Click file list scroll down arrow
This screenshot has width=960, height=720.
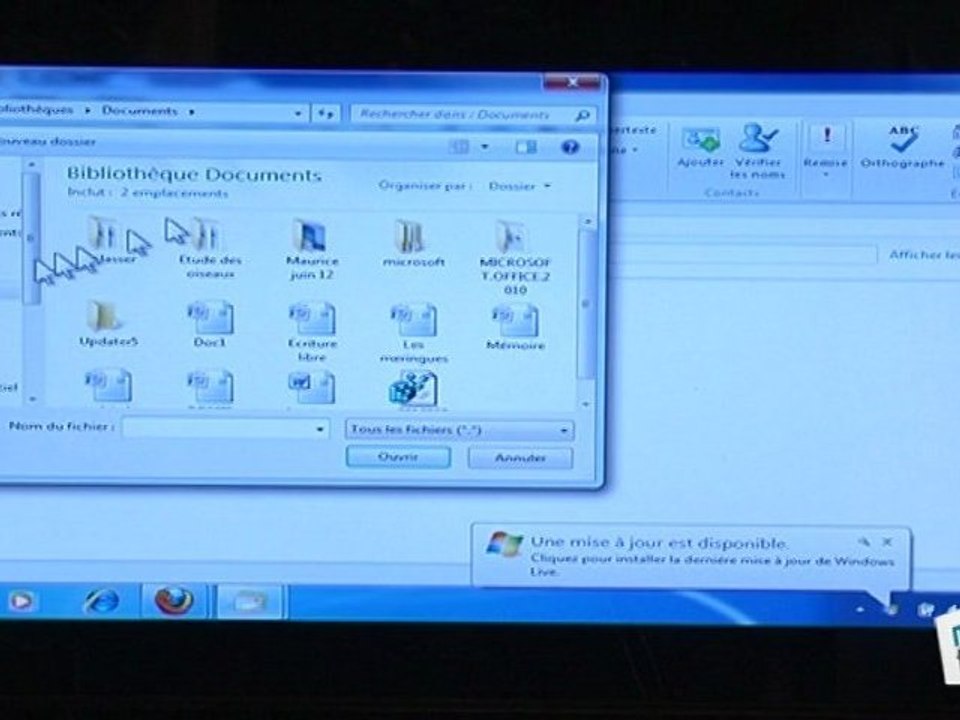(586, 403)
